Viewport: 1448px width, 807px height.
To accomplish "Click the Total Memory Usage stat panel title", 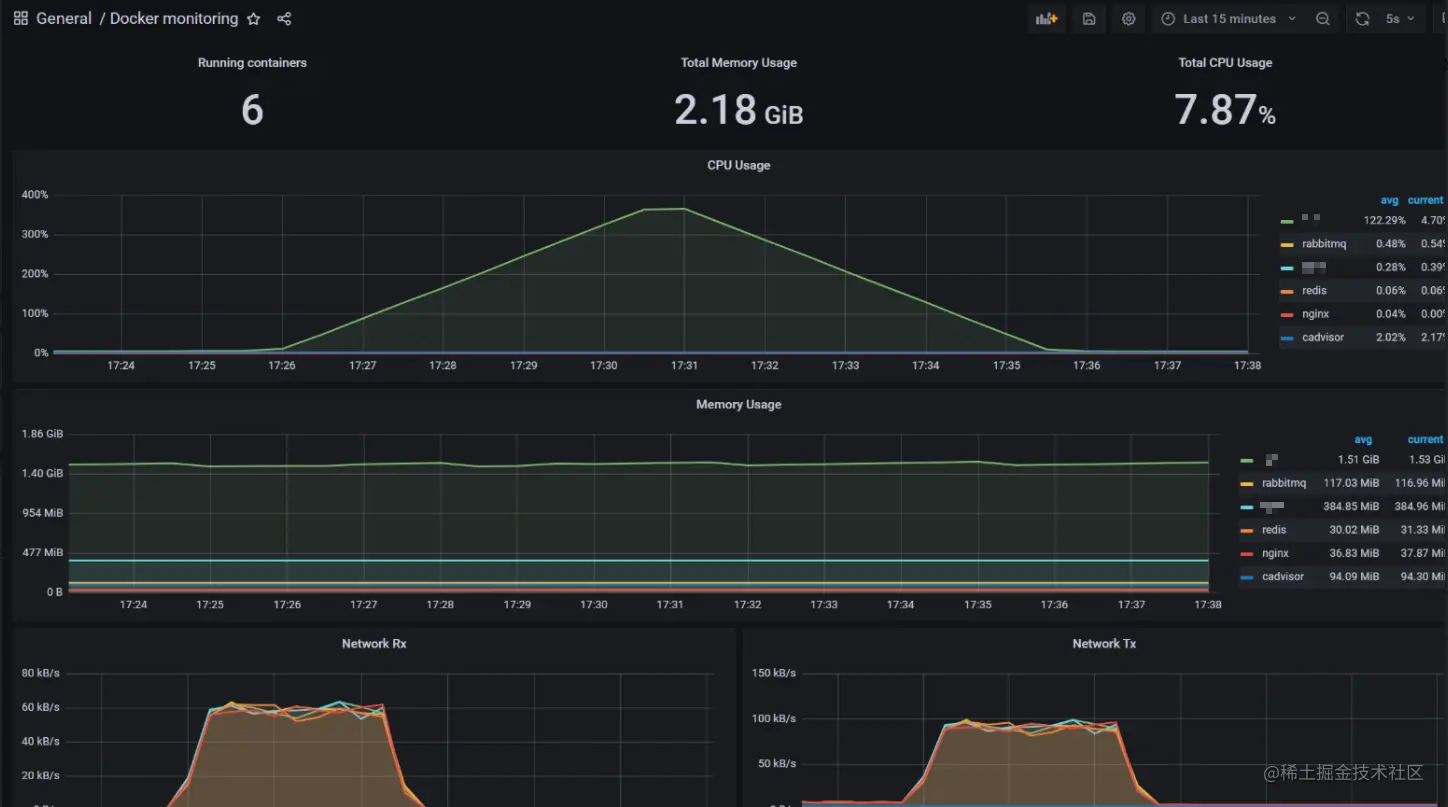I will (x=739, y=63).
